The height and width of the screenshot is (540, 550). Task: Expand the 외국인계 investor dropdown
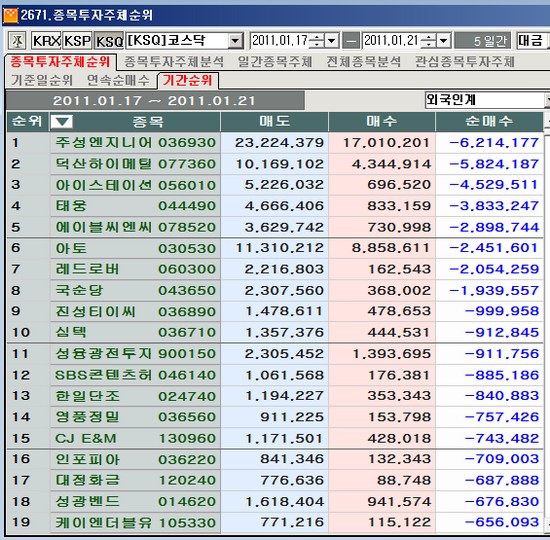point(547,100)
